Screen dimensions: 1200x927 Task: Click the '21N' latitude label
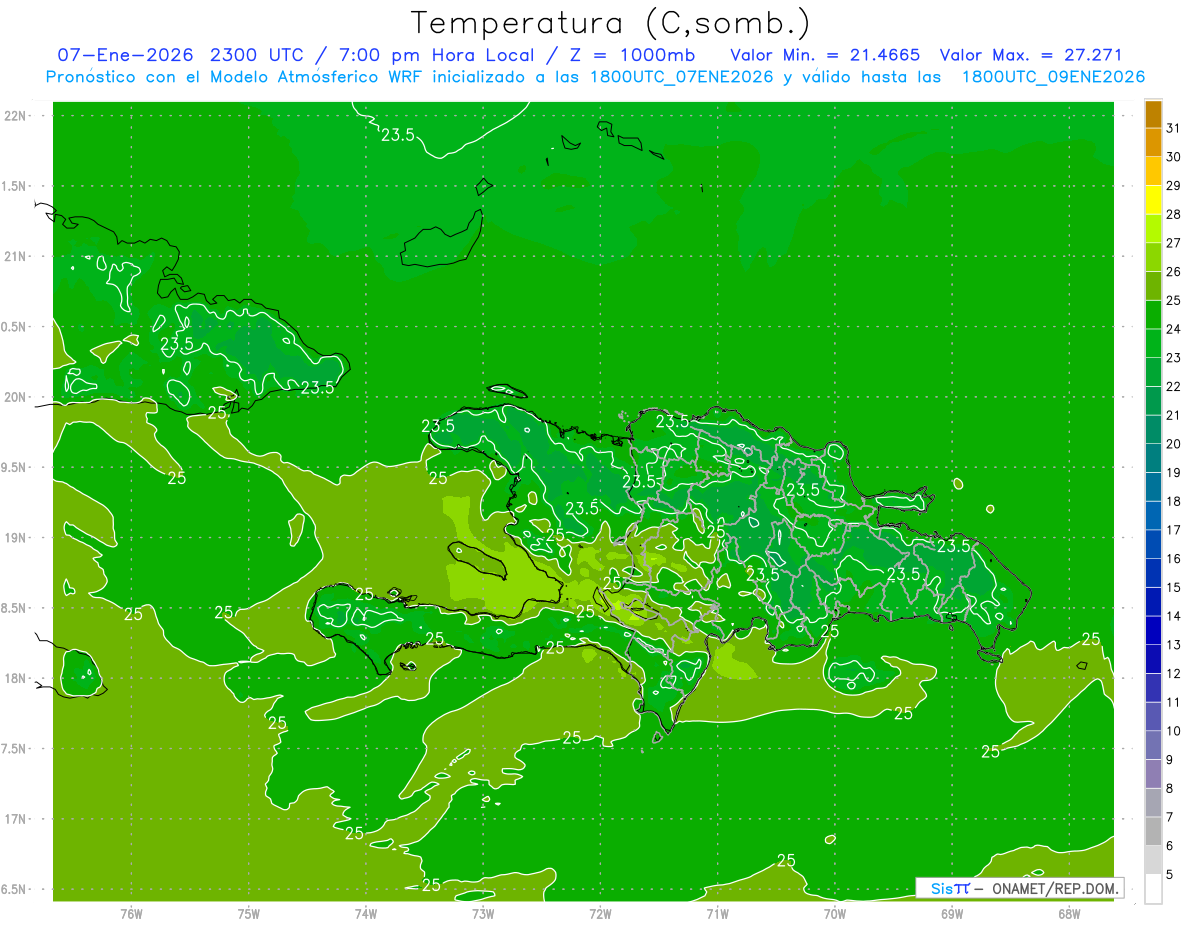click(17, 257)
